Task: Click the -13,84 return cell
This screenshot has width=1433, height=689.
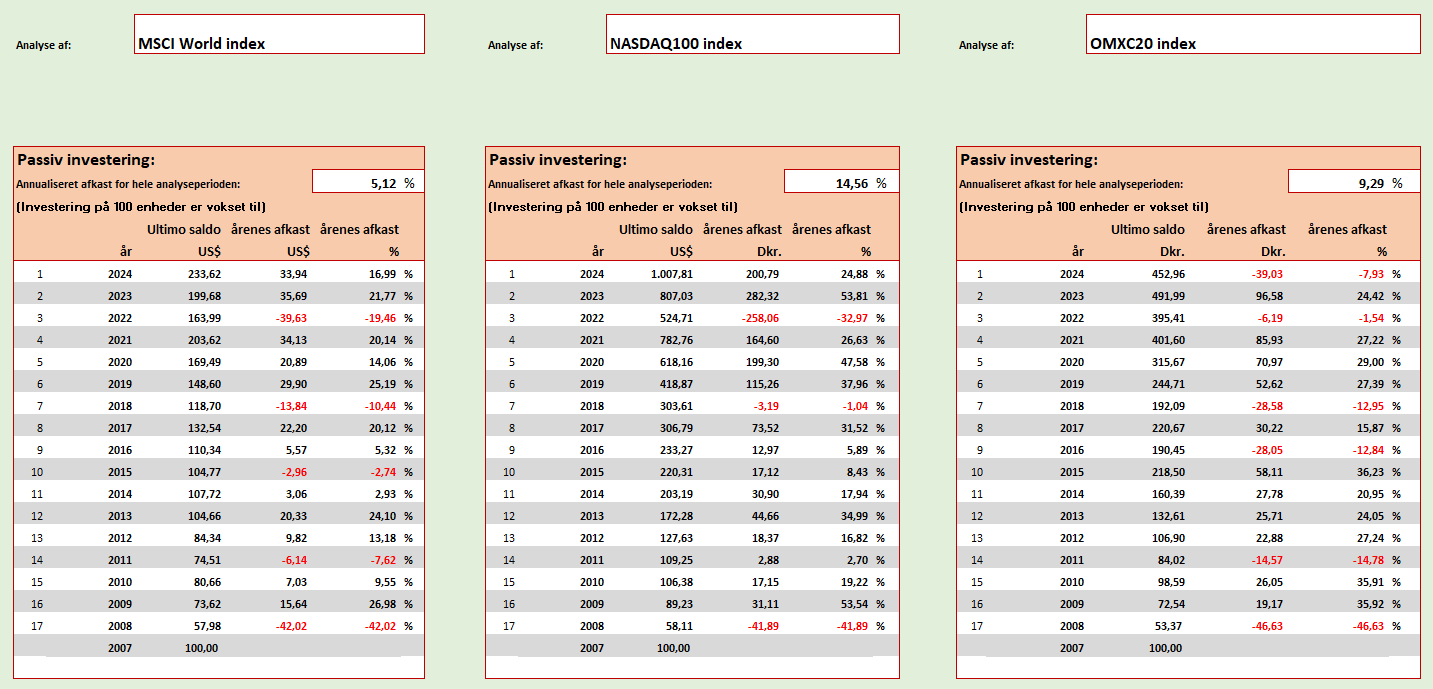Action: tap(290, 406)
